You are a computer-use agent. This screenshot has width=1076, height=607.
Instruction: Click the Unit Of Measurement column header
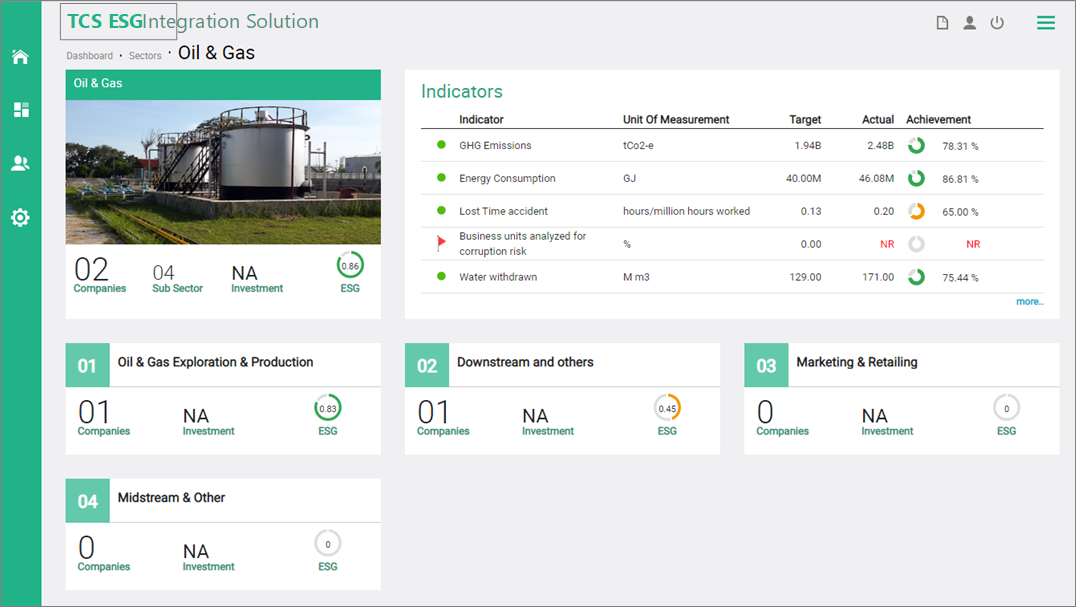tap(676, 119)
